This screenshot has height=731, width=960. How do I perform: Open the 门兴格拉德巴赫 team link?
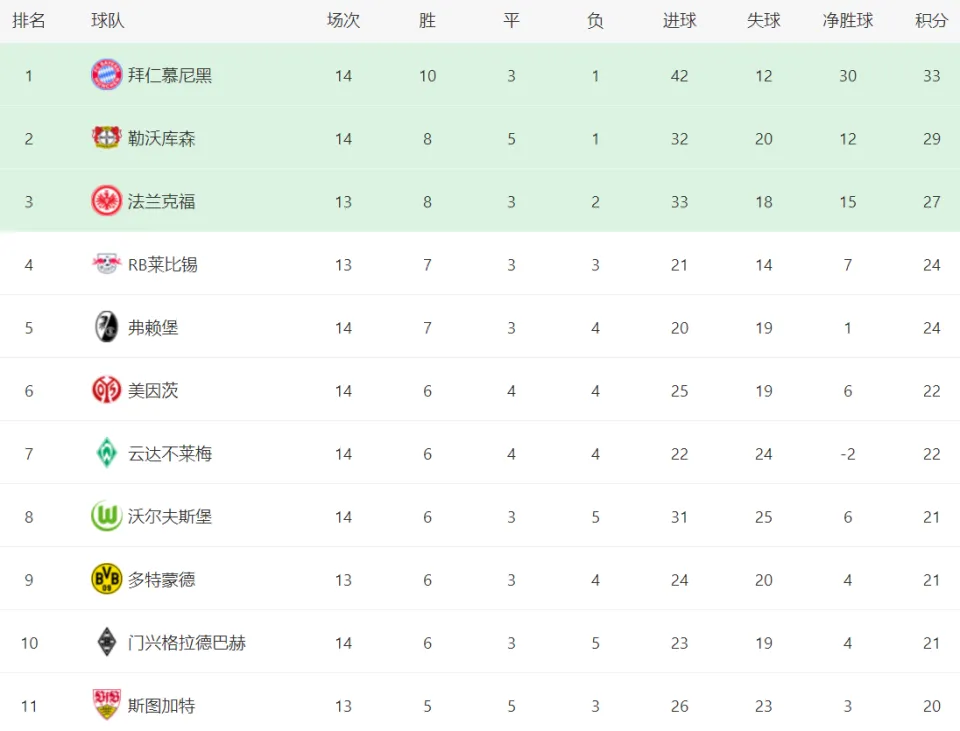(x=187, y=643)
